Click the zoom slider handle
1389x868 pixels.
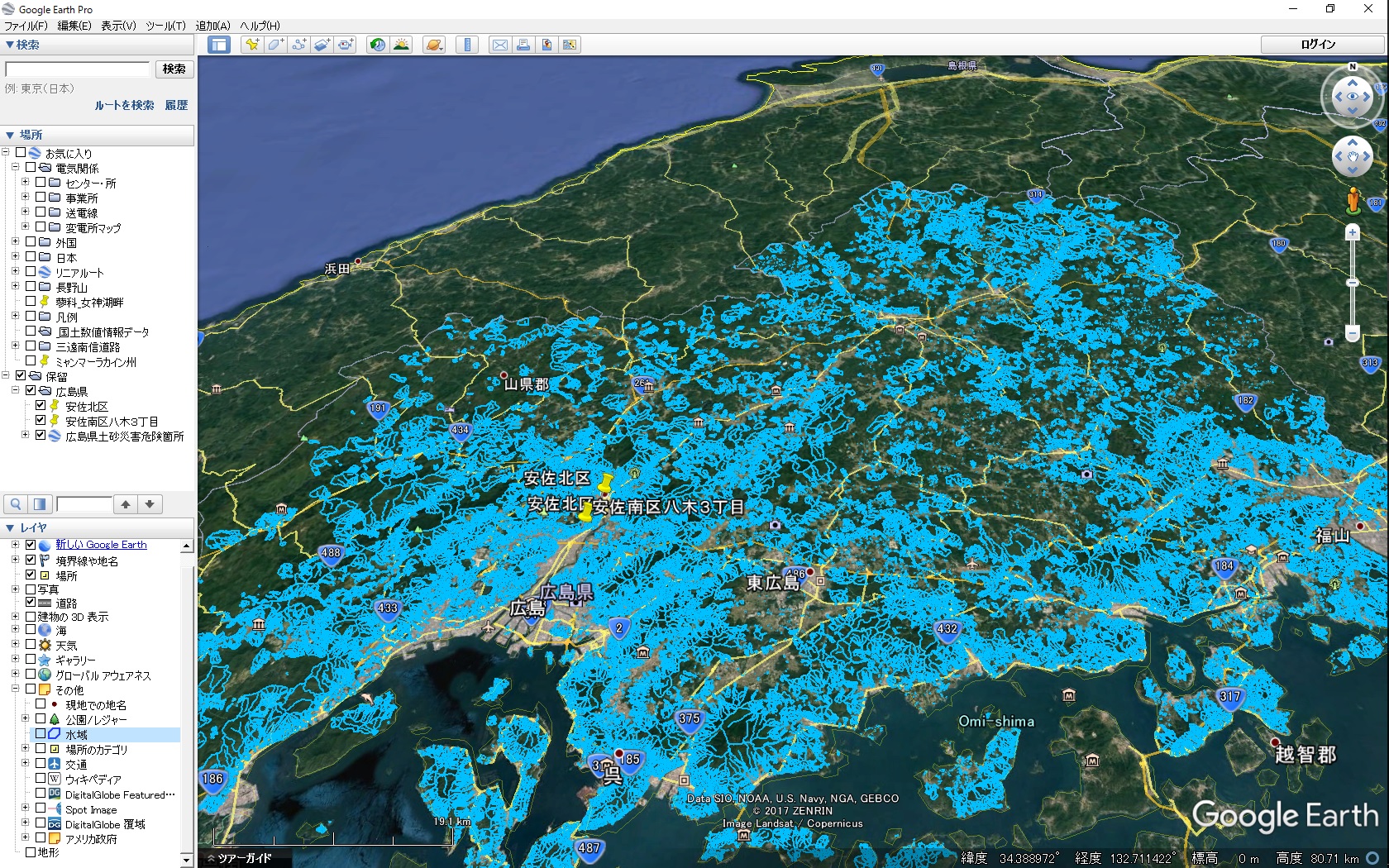tap(1353, 283)
